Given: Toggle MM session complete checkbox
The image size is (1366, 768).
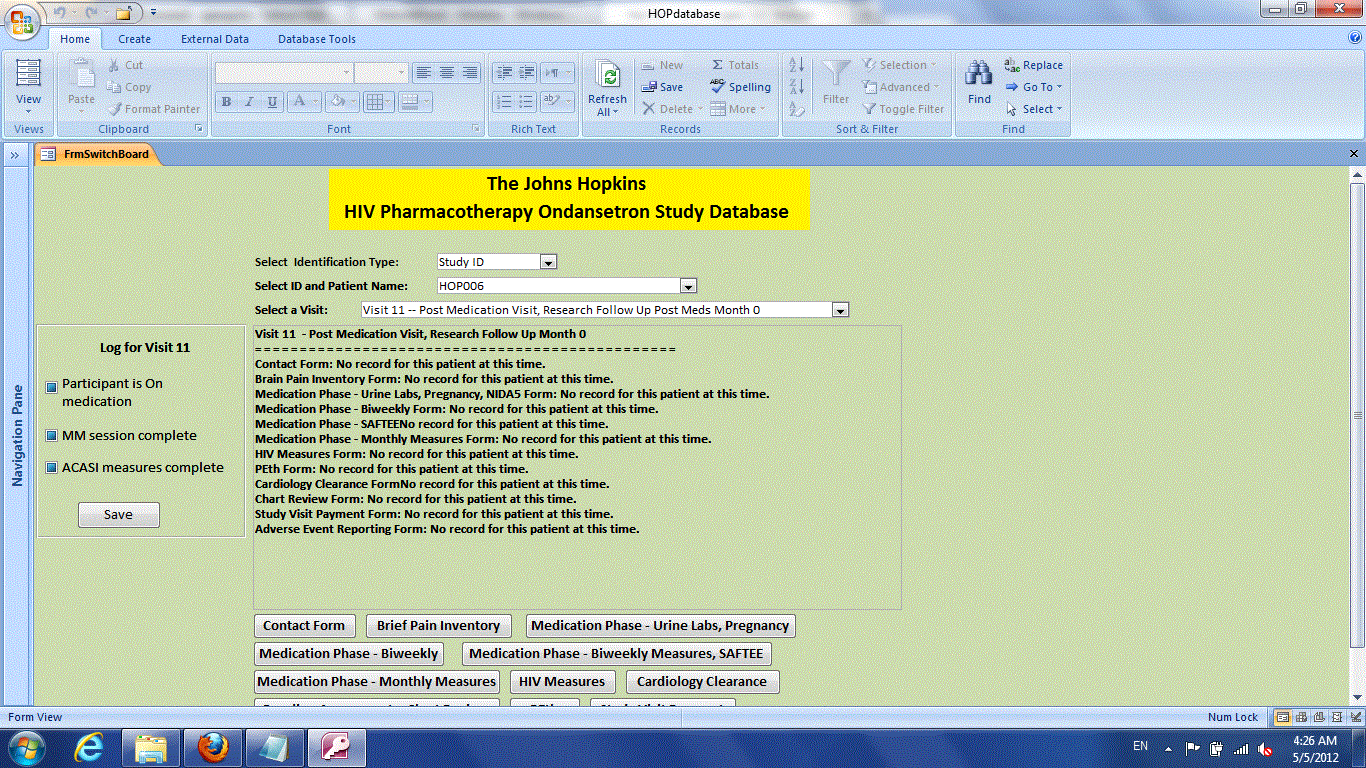Looking at the screenshot, I should click(52, 436).
